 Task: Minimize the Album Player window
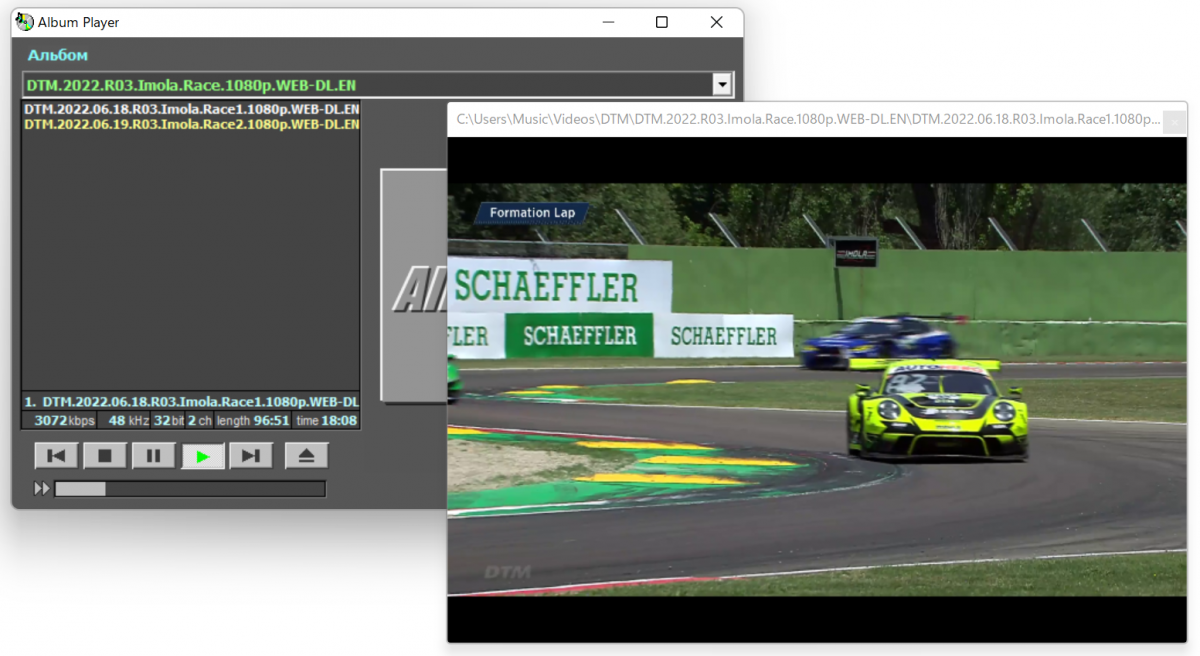click(x=607, y=22)
